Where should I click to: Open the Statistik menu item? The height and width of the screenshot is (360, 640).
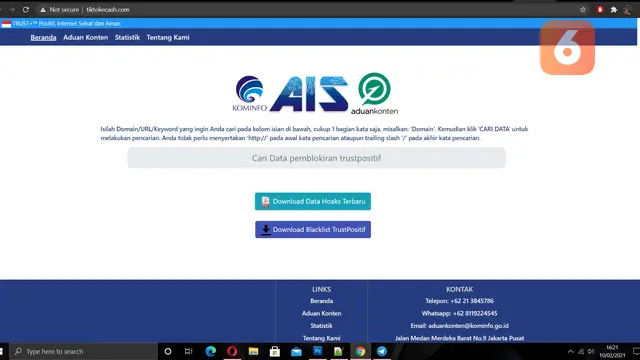pyautogui.click(x=127, y=38)
